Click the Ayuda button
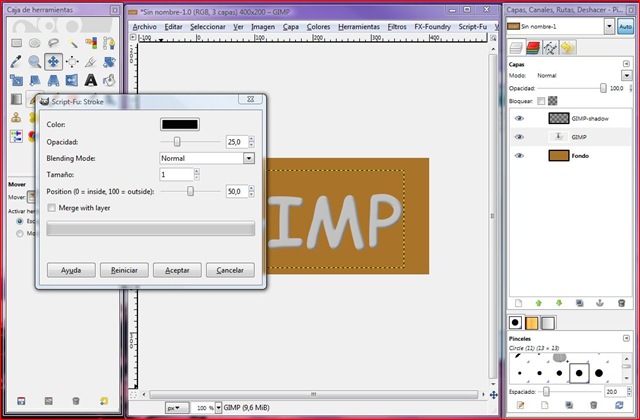640x420 pixels. click(71, 270)
